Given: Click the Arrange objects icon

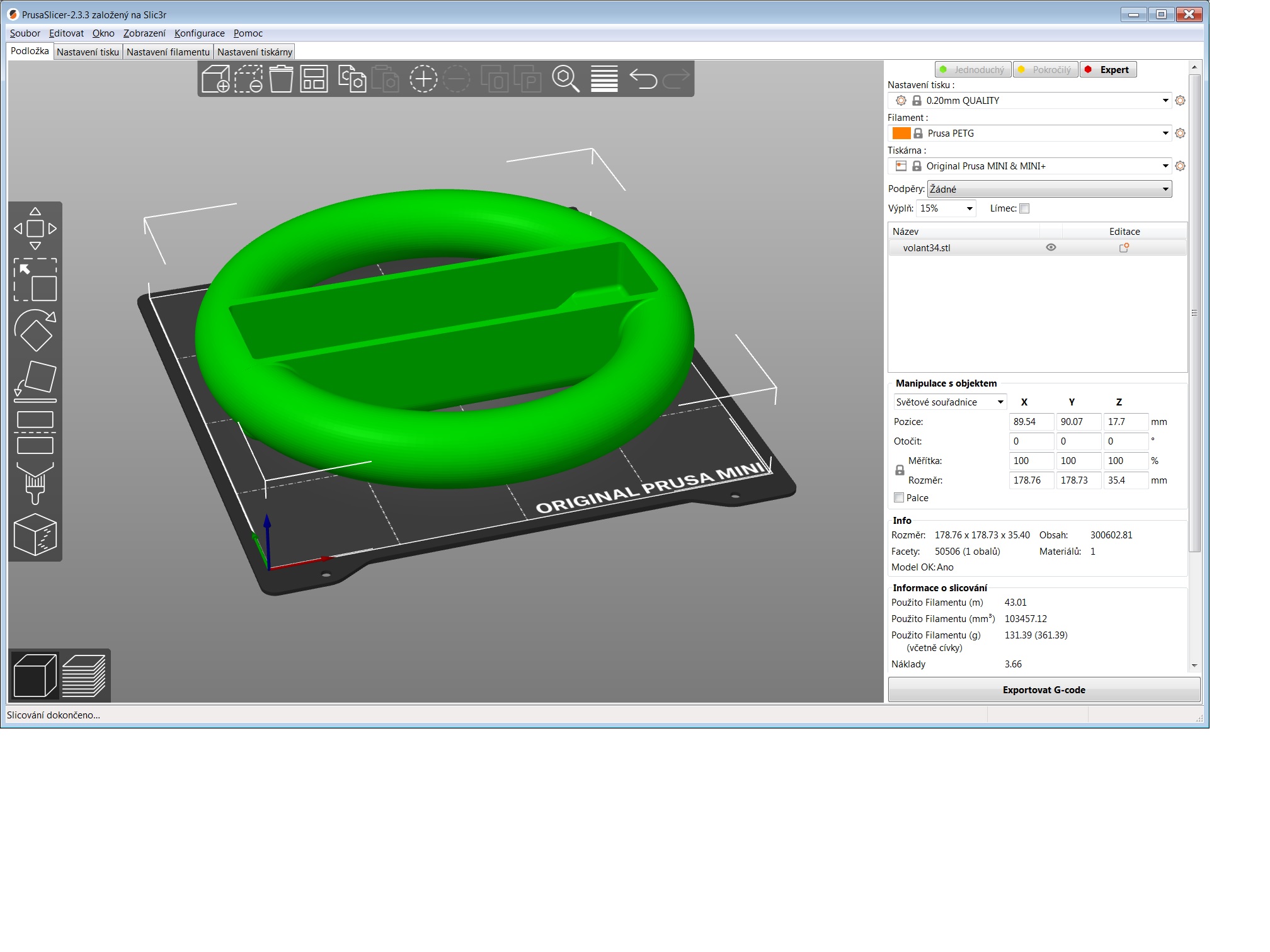Looking at the screenshot, I should (314, 79).
